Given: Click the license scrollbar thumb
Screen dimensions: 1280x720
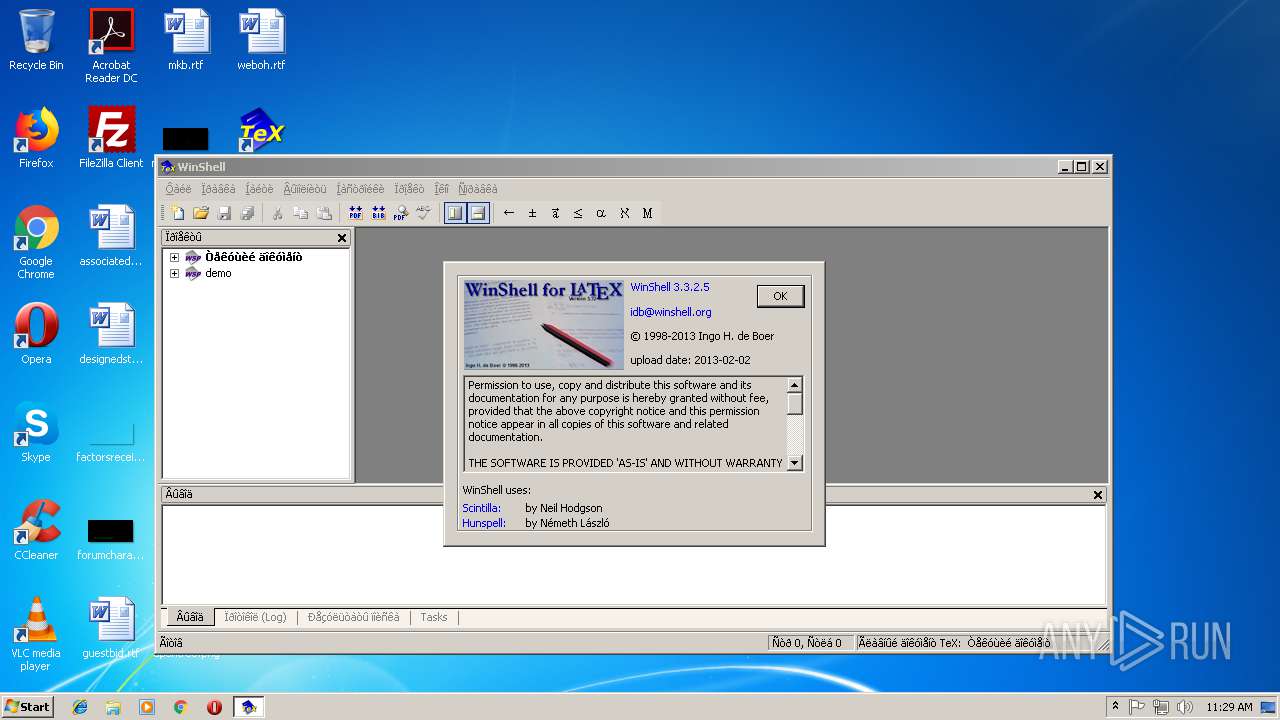Looking at the screenshot, I should click(795, 403).
